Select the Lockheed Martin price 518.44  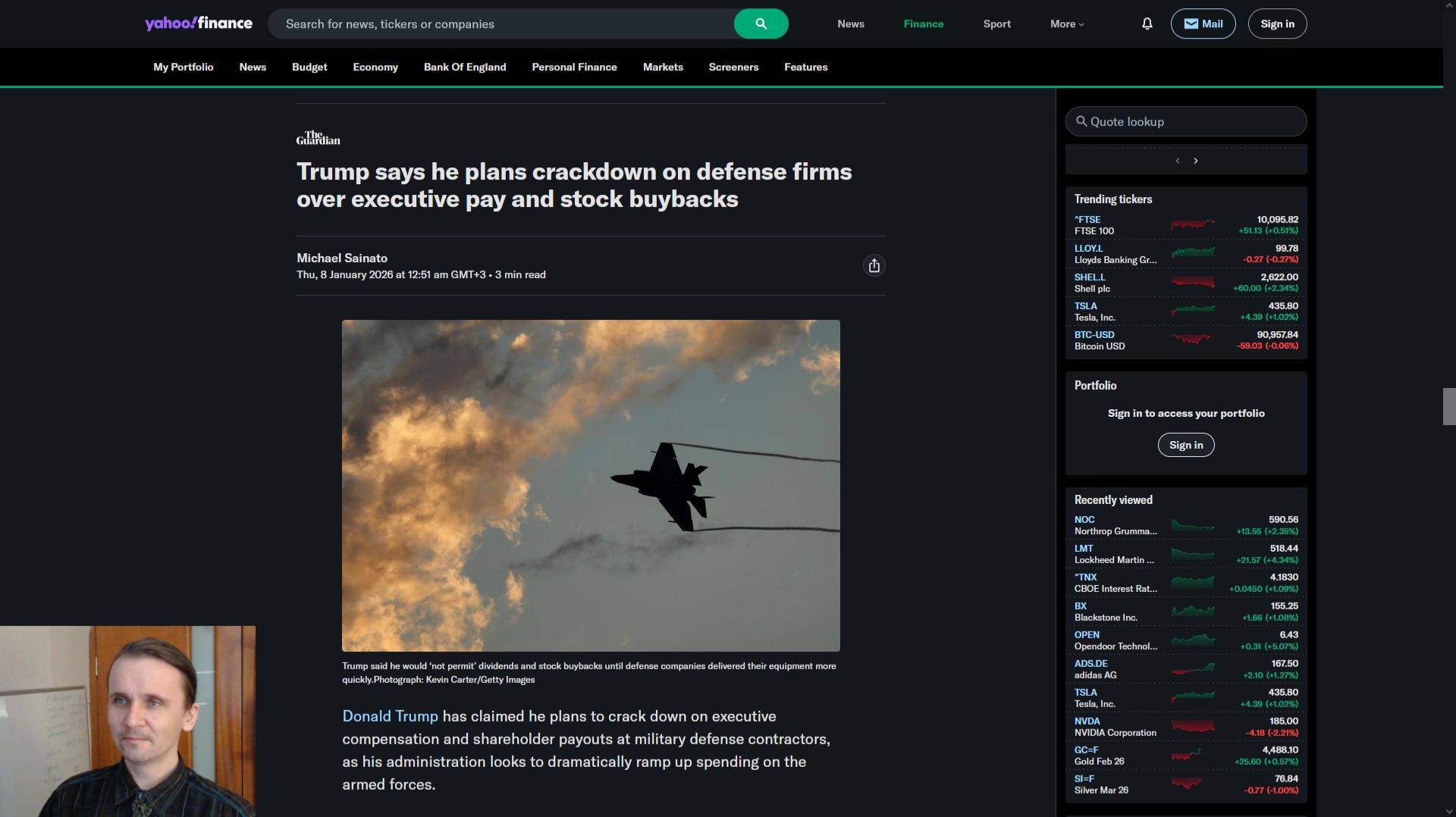point(1284,548)
